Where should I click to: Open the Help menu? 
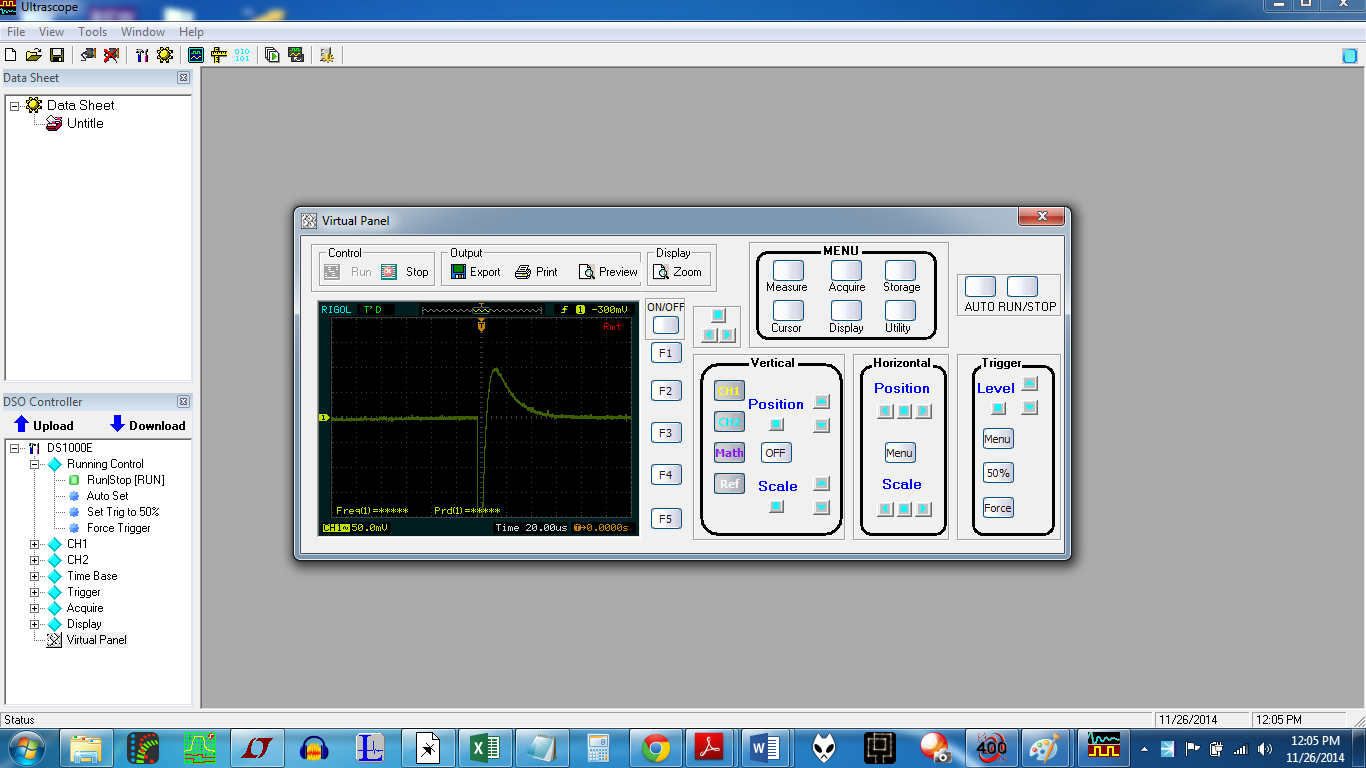[191, 32]
